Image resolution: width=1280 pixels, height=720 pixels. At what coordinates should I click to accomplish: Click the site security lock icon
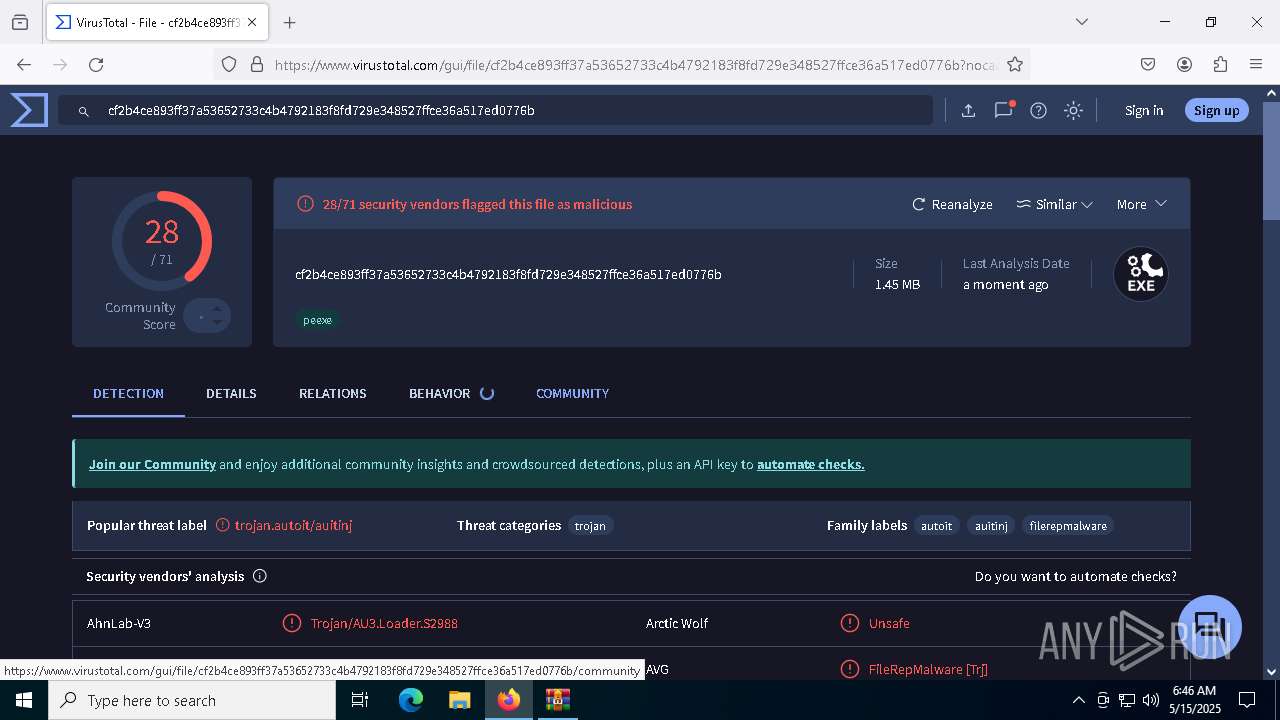coord(257,64)
